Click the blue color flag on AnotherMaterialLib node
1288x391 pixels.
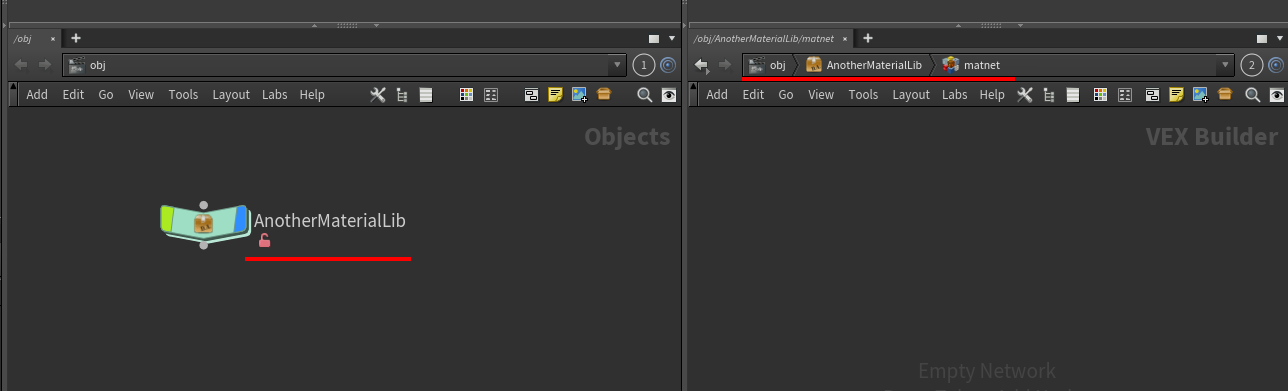tap(239, 219)
